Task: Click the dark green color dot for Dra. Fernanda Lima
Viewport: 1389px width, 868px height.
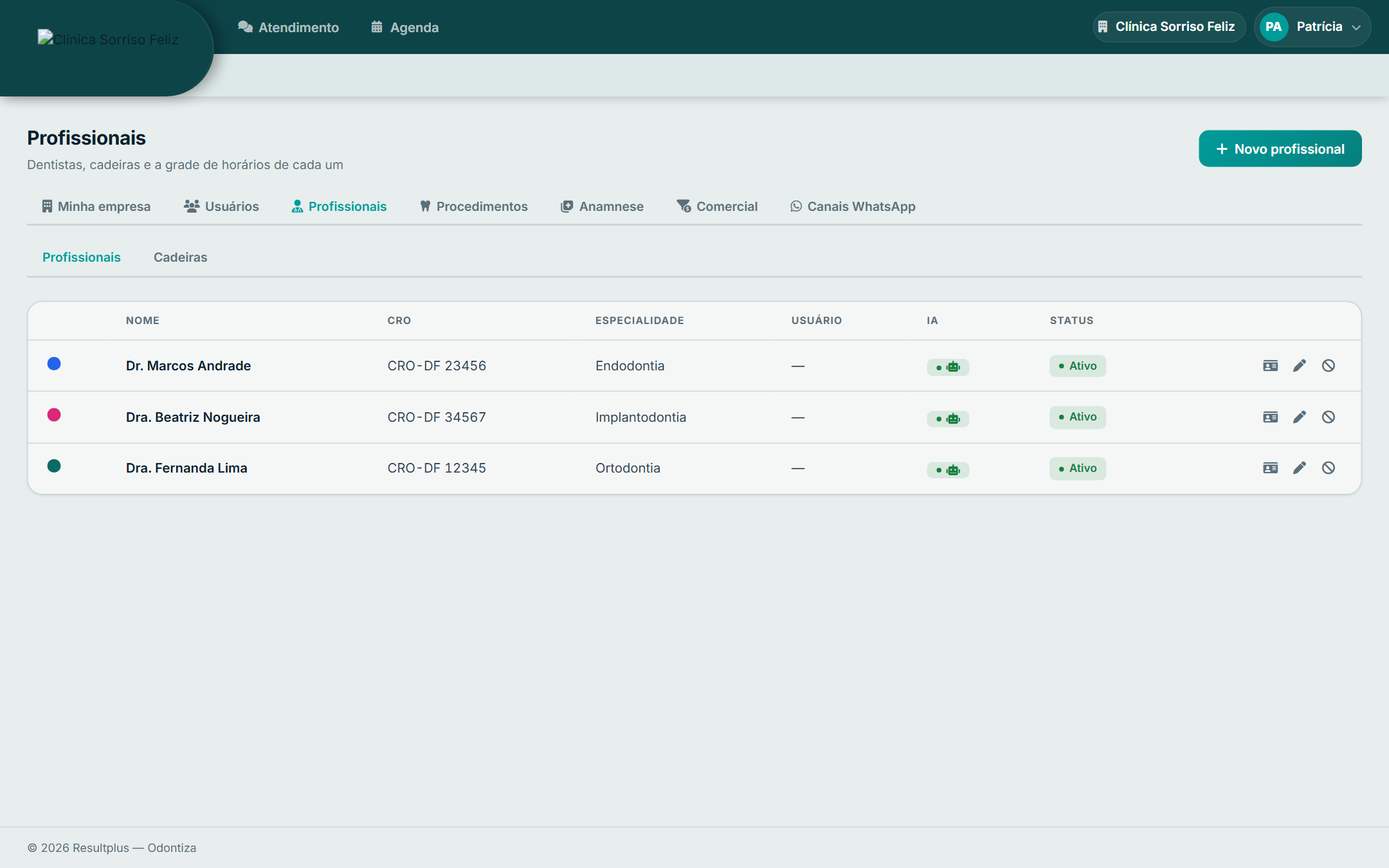Action: 54,466
